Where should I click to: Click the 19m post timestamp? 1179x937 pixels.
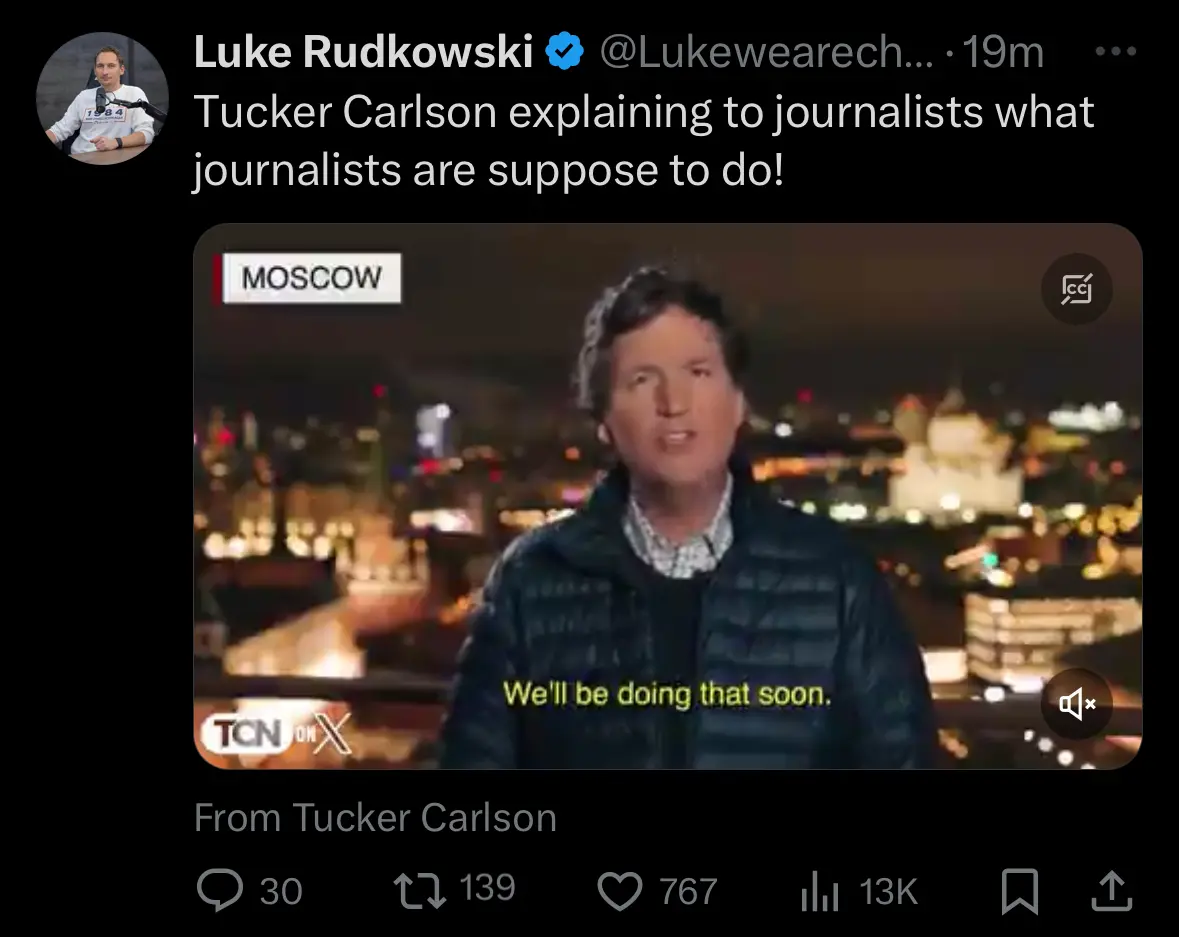pyautogui.click(x=1003, y=53)
